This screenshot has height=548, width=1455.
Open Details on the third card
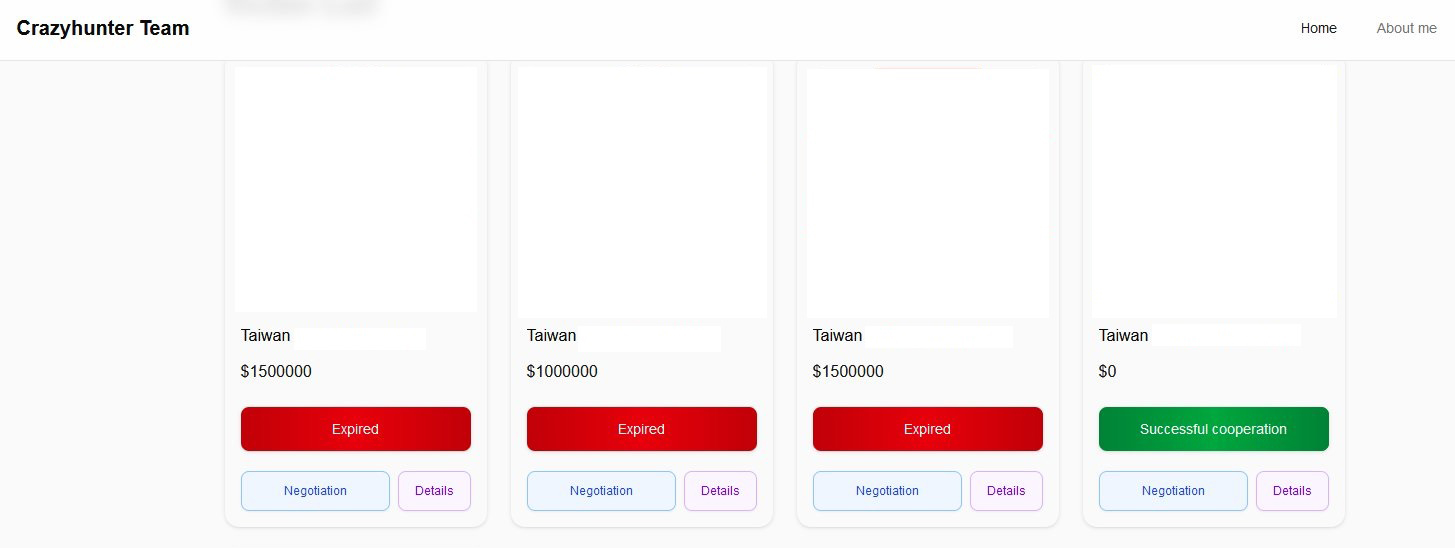pos(1006,491)
